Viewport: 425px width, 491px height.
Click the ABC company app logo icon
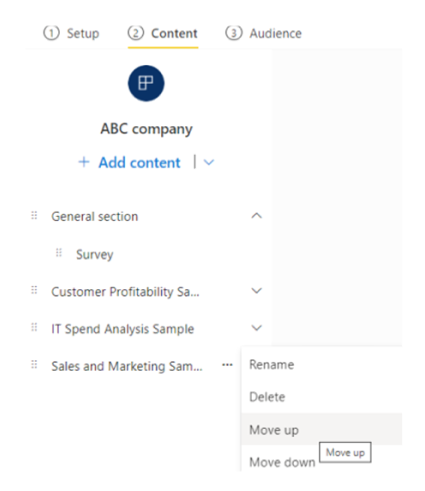pyautogui.click(x=146, y=83)
